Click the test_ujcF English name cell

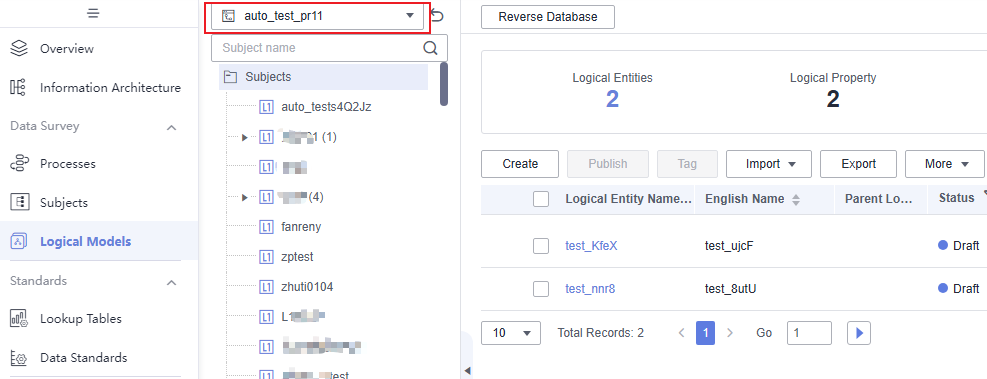[x=730, y=246]
